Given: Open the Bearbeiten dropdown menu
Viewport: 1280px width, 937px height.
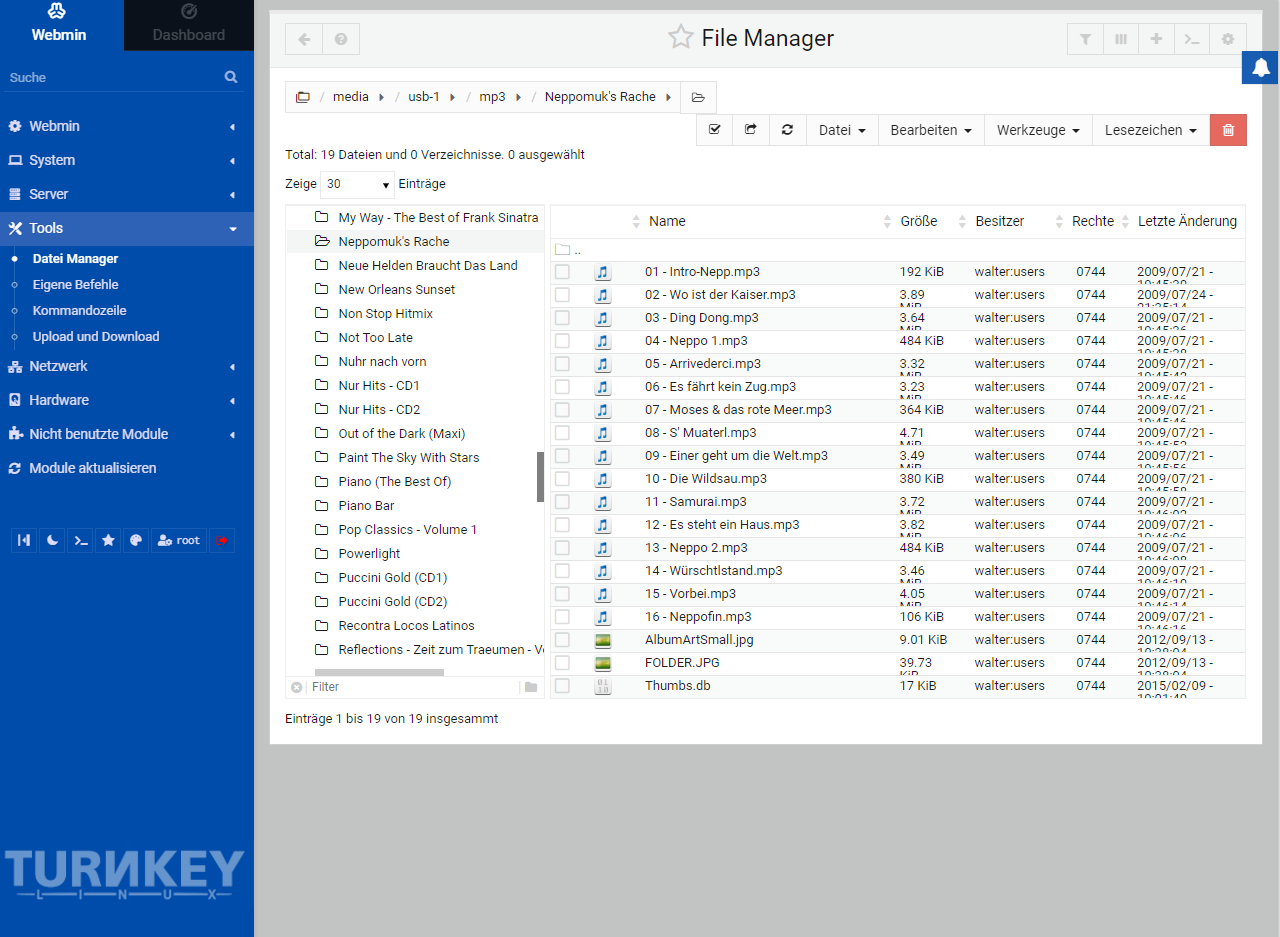Looking at the screenshot, I should click(x=931, y=130).
